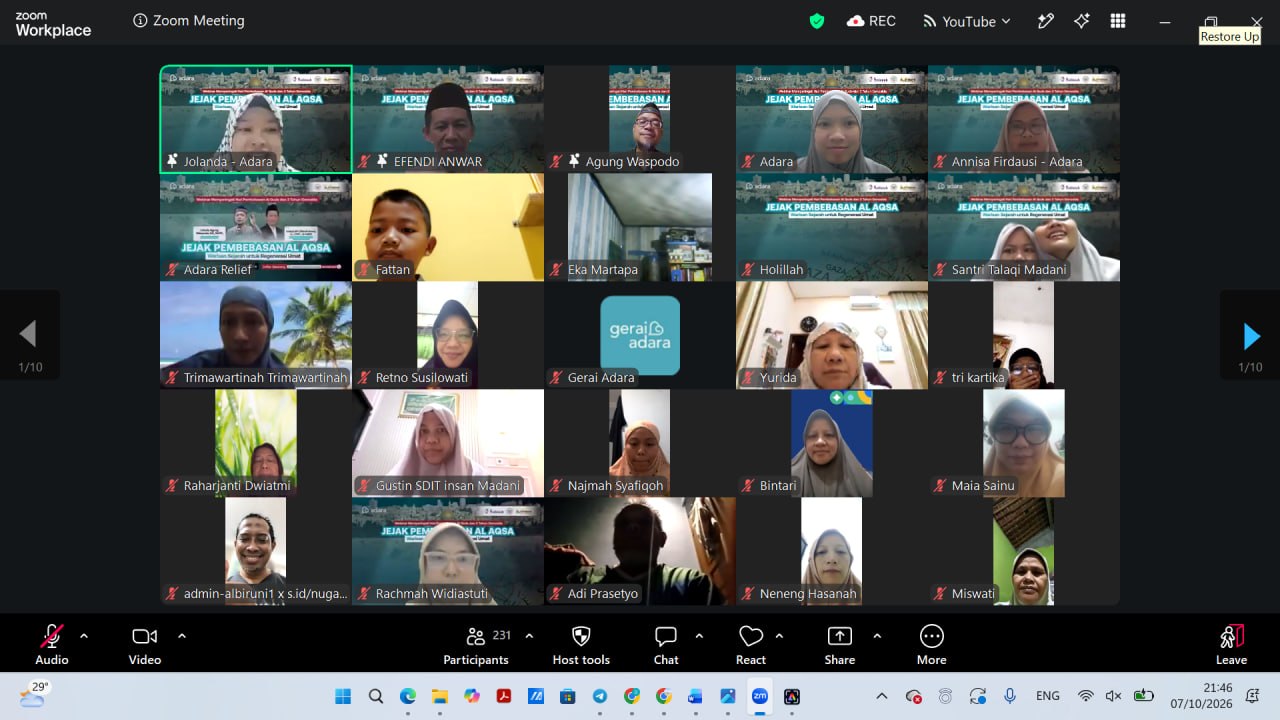Expand the share options arrow

click(x=877, y=636)
